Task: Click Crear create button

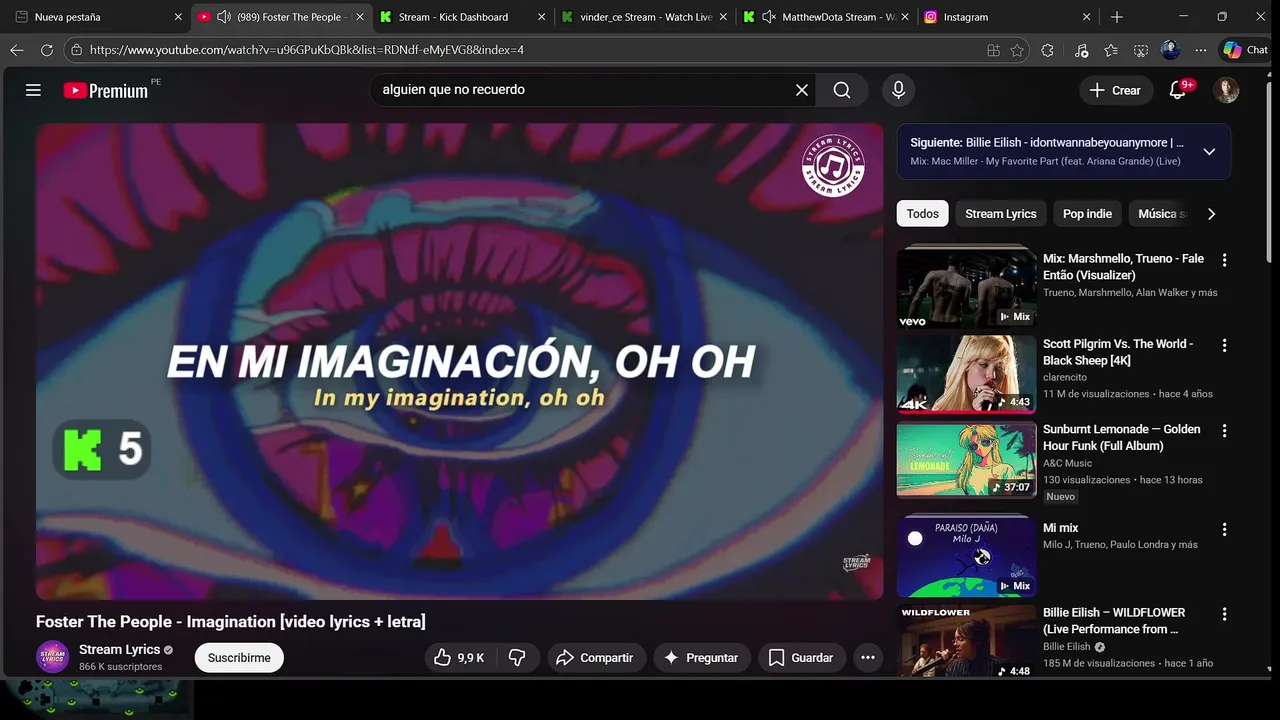Action: pos(1115,90)
